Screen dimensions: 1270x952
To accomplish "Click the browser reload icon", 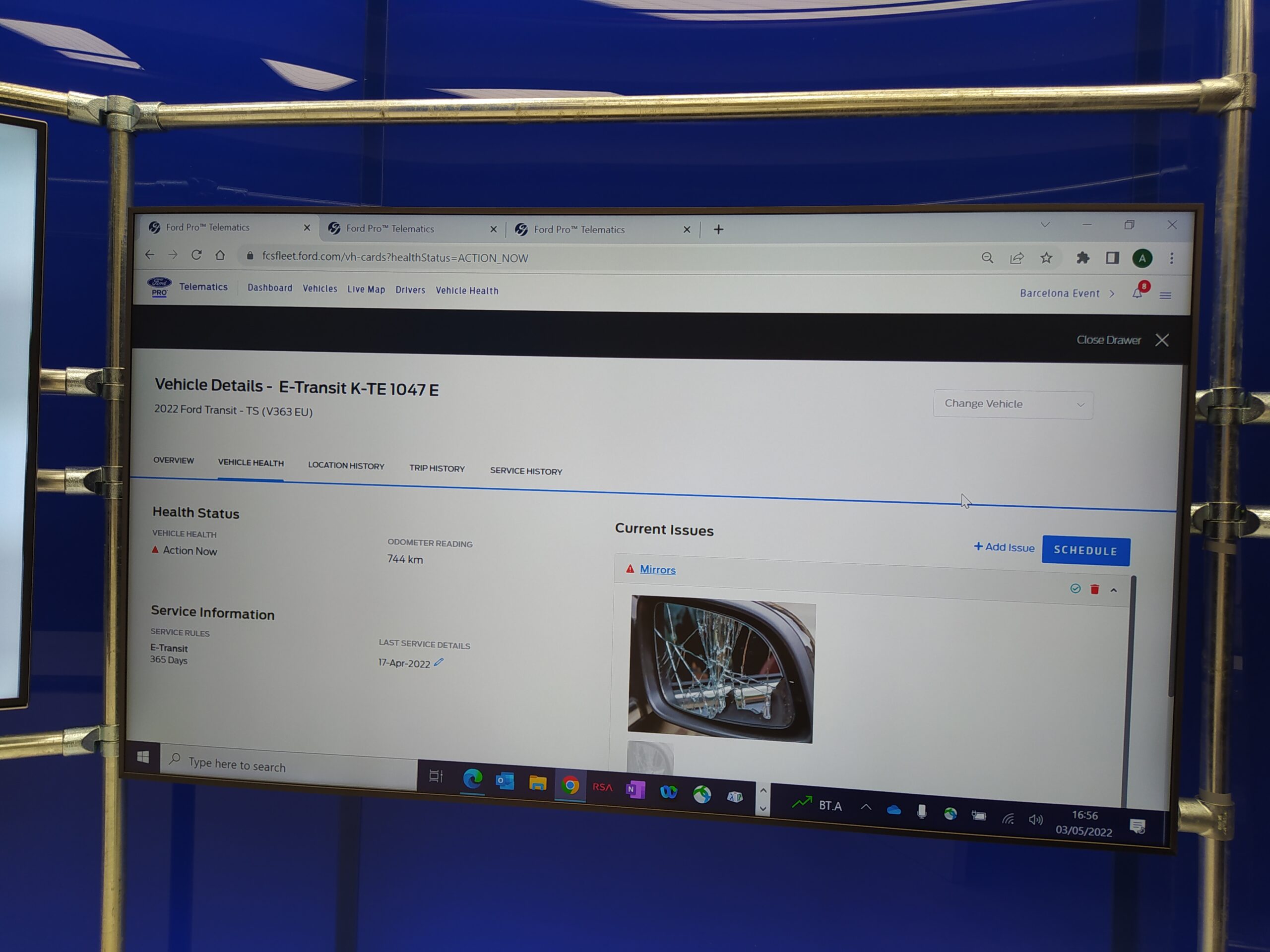I will [x=196, y=255].
